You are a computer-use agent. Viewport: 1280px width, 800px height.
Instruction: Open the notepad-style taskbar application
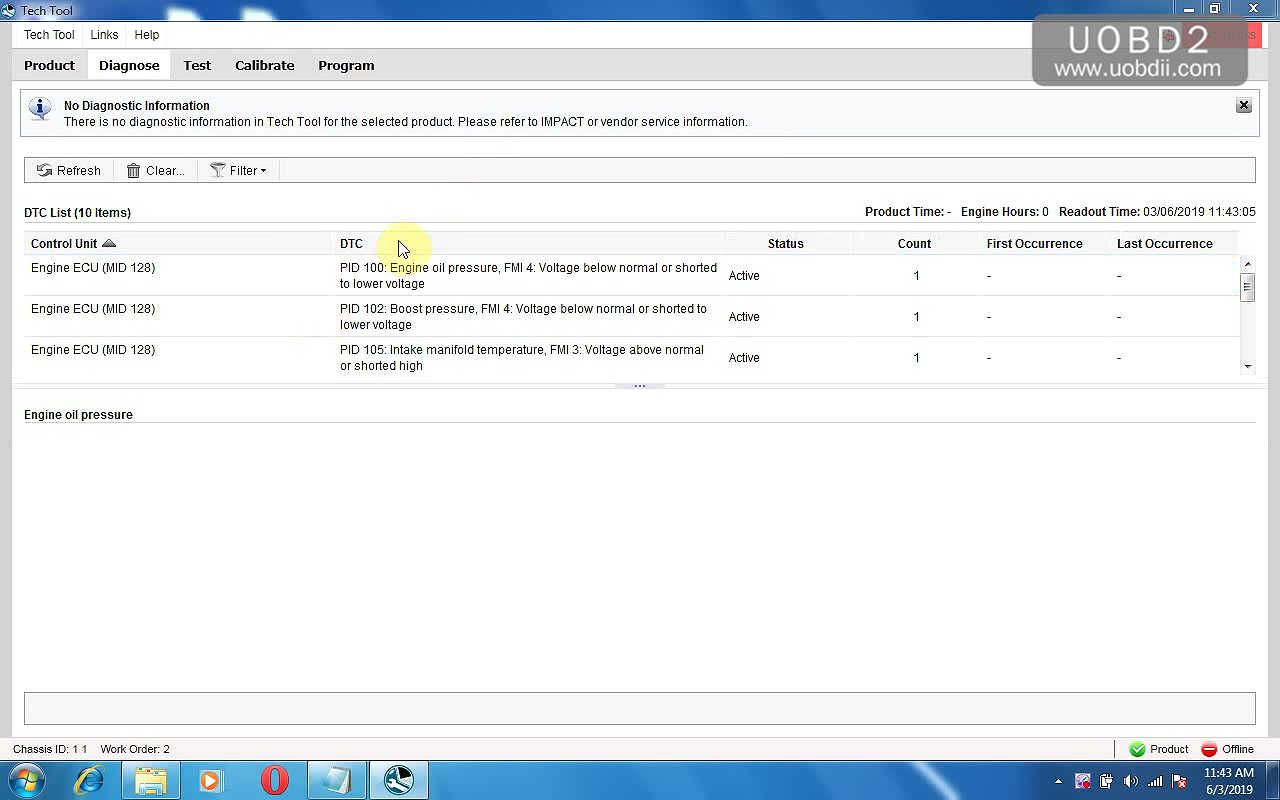(x=336, y=780)
